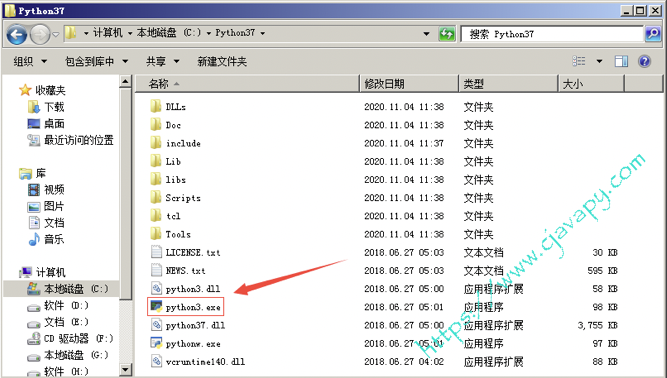Select pythonw.exe application icon

156,344
